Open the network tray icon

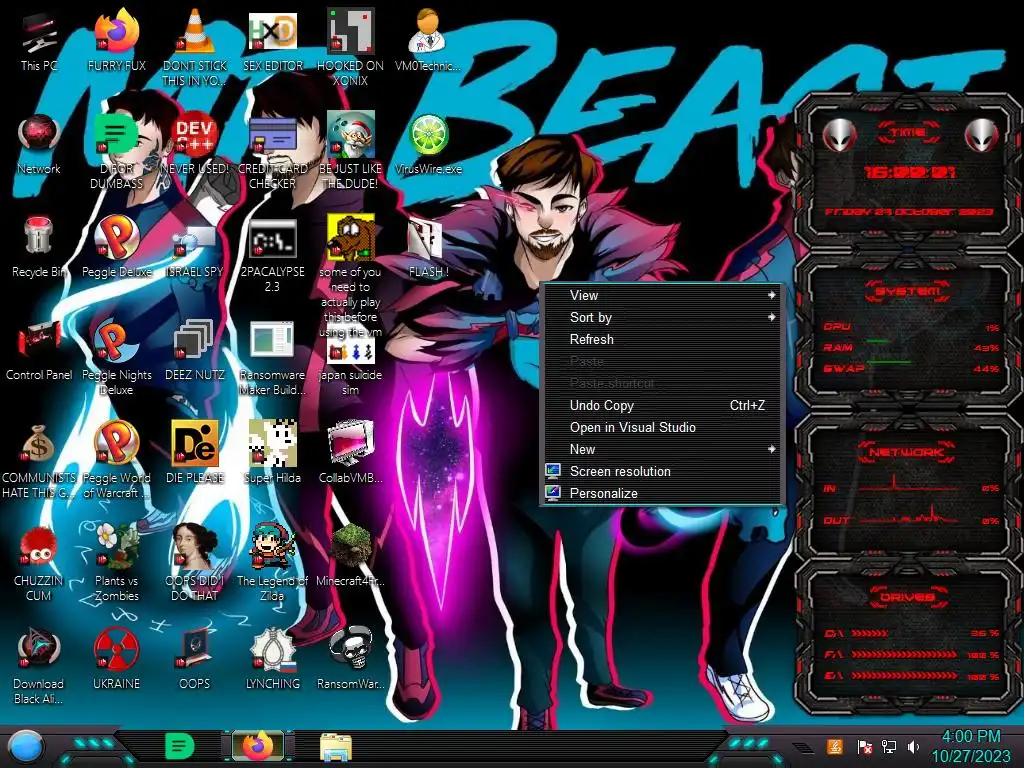tap(889, 746)
